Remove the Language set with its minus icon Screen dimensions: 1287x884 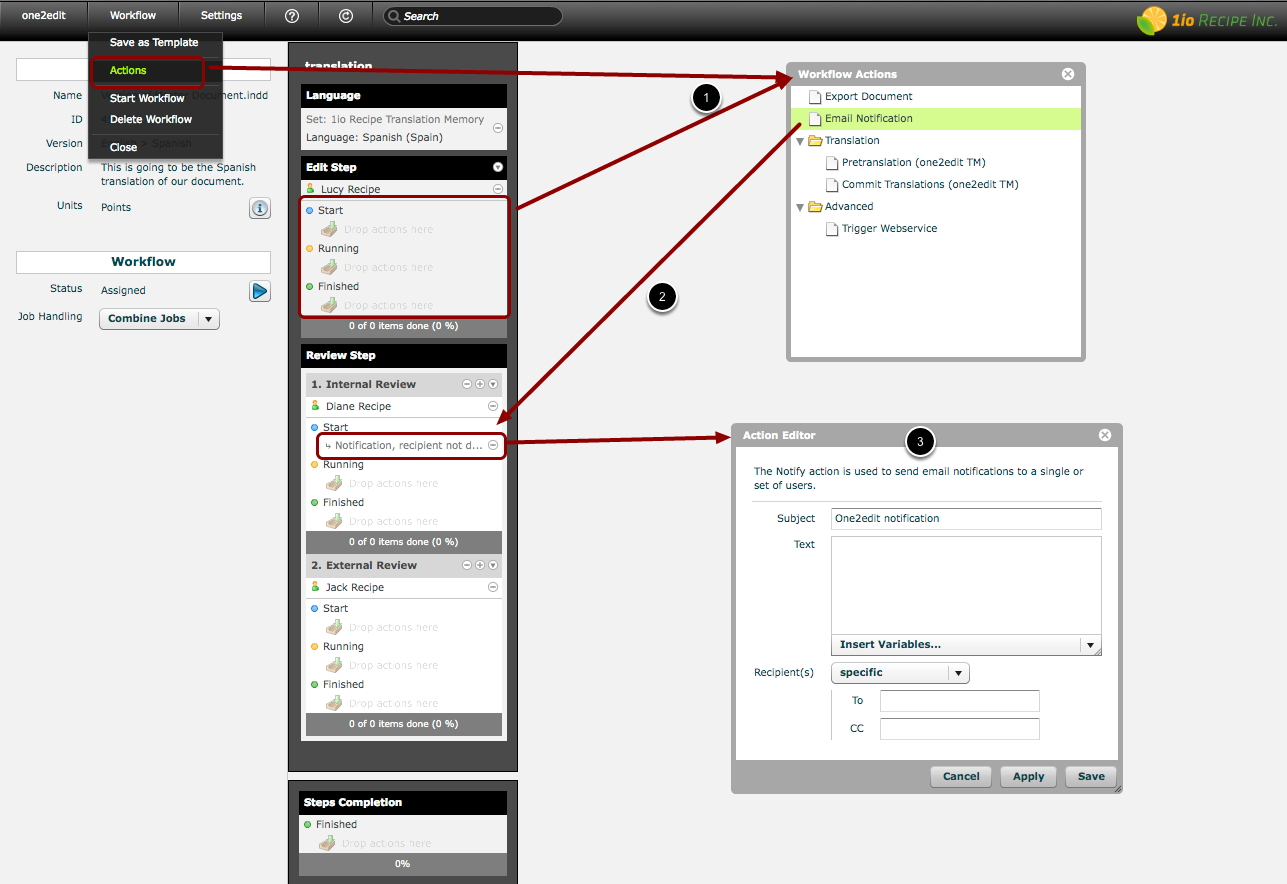click(x=498, y=129)
